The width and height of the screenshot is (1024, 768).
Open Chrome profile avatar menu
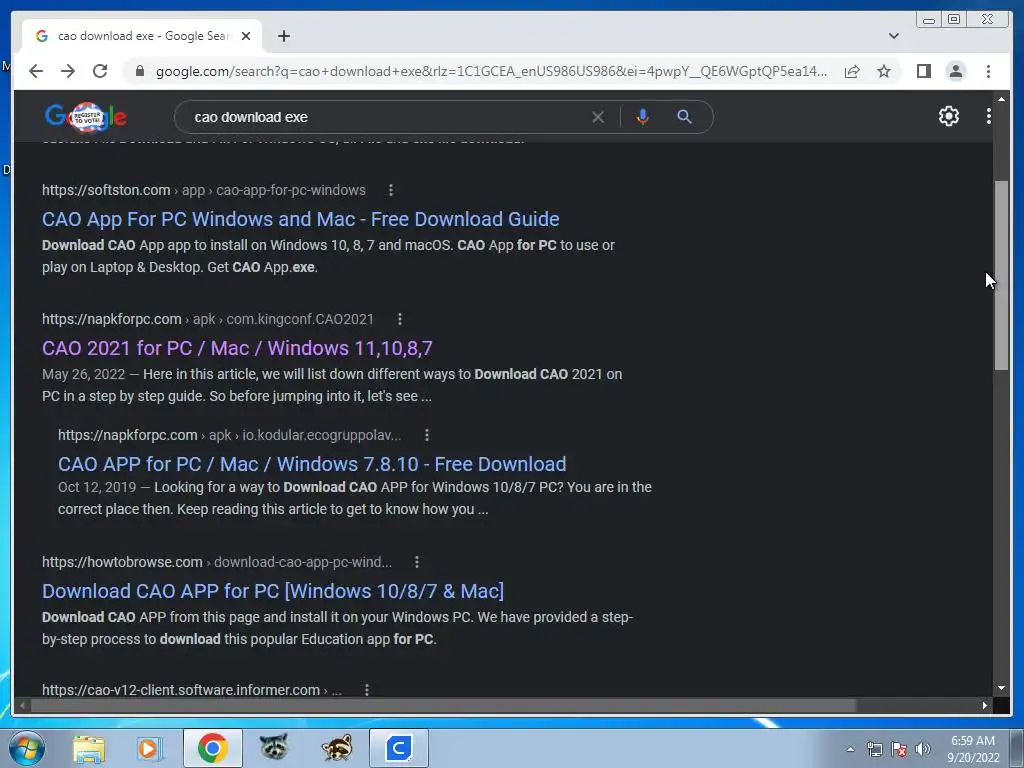[x=955, y=71]
